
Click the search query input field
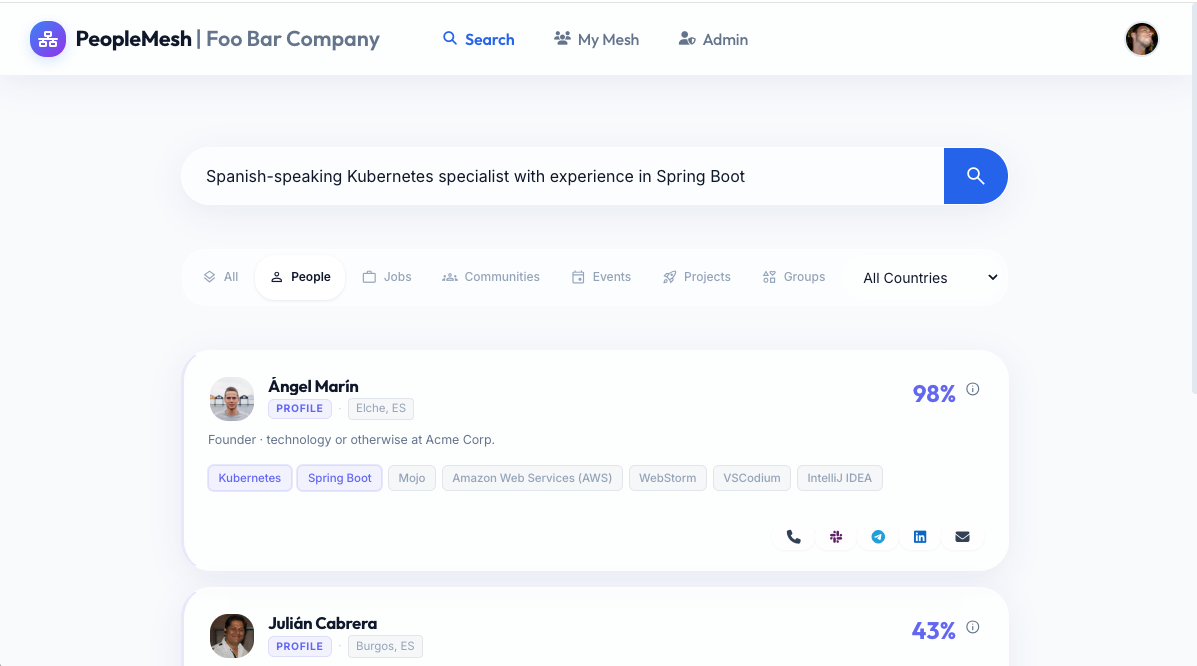563,176
